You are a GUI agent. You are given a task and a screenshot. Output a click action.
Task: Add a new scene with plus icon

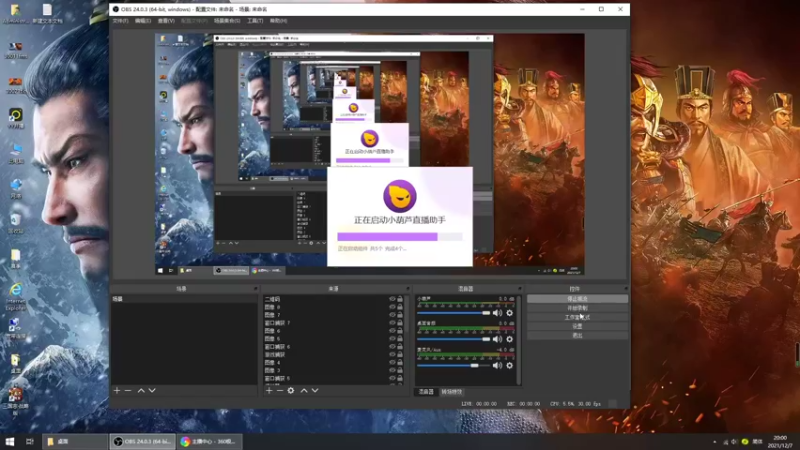click(x=117, y=390)
